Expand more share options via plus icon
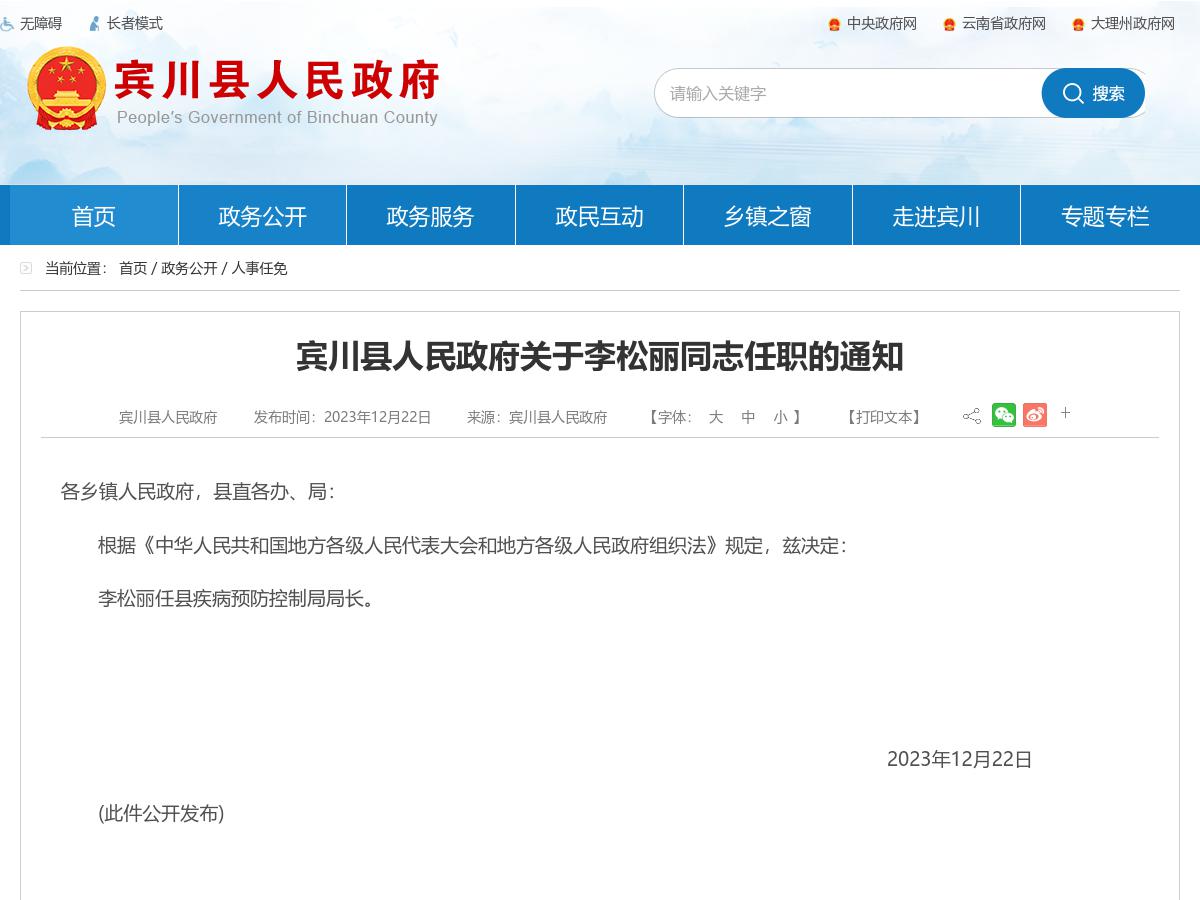Screen dimensions: 1200x900 (x=1065, y=413)
